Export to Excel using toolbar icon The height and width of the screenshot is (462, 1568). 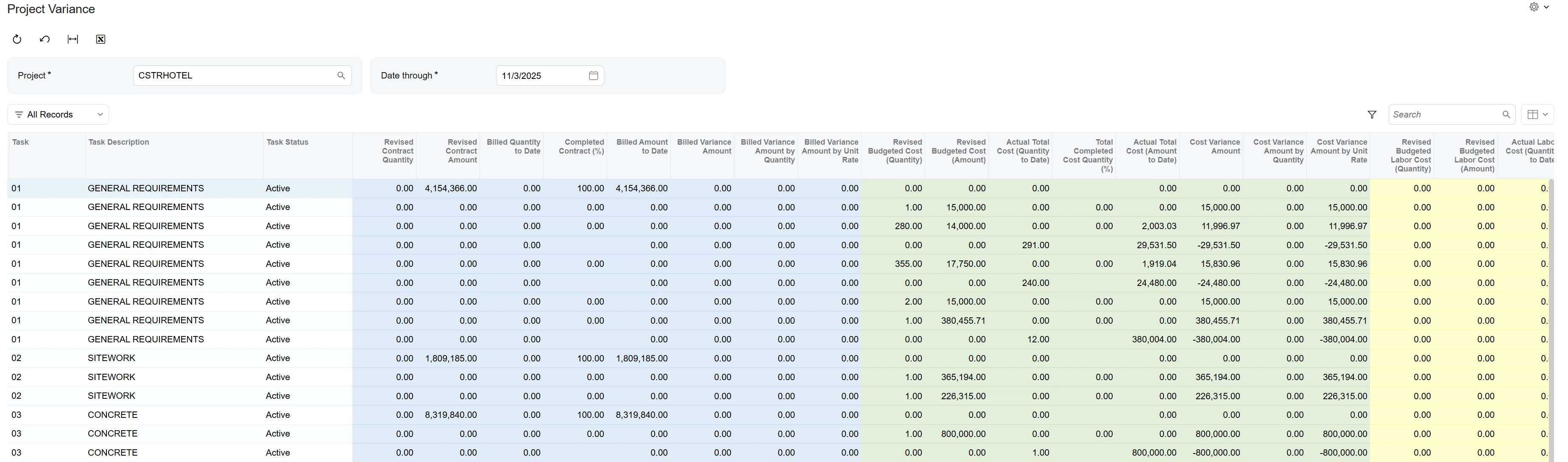[100, 39]
